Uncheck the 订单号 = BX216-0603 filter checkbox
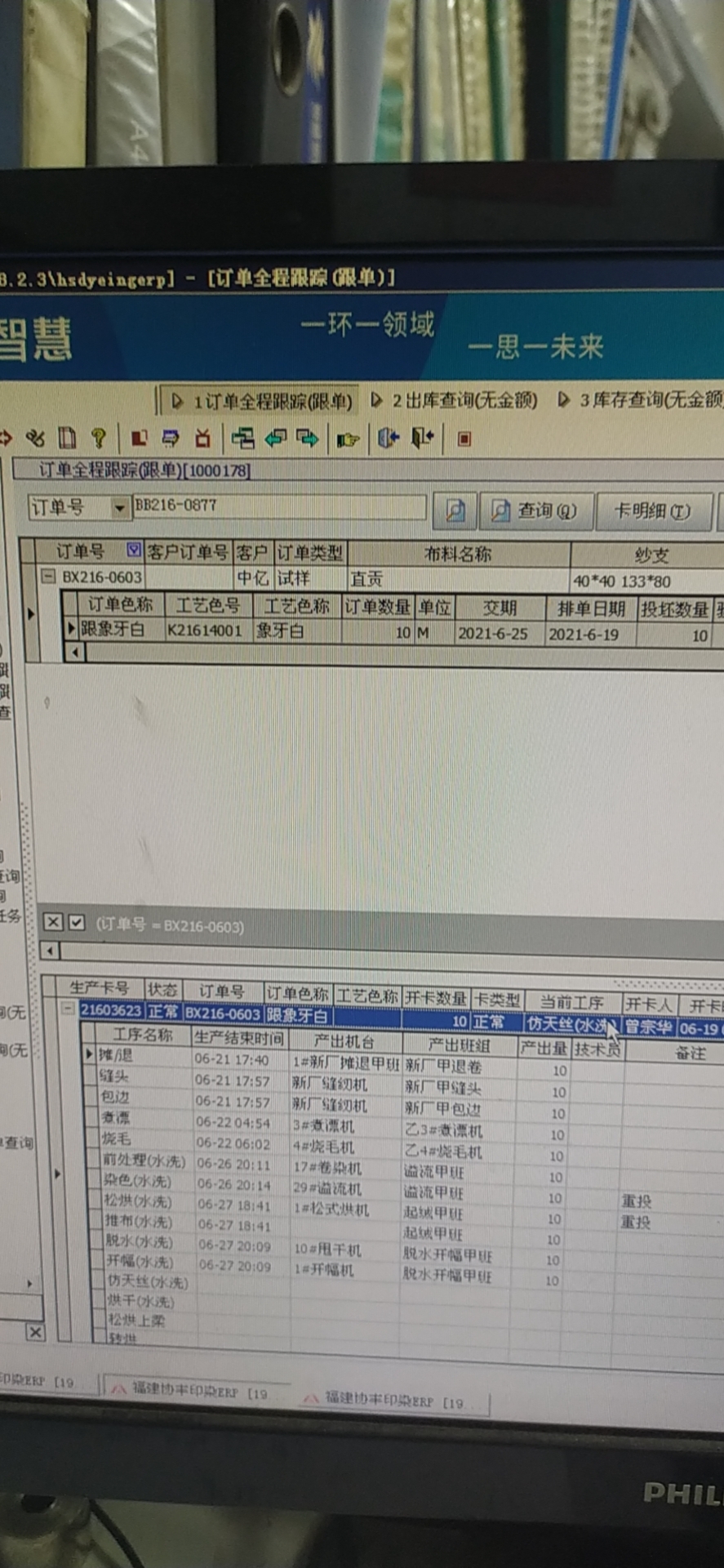Screen dimensions: 724x1568 tap(77, 922)
